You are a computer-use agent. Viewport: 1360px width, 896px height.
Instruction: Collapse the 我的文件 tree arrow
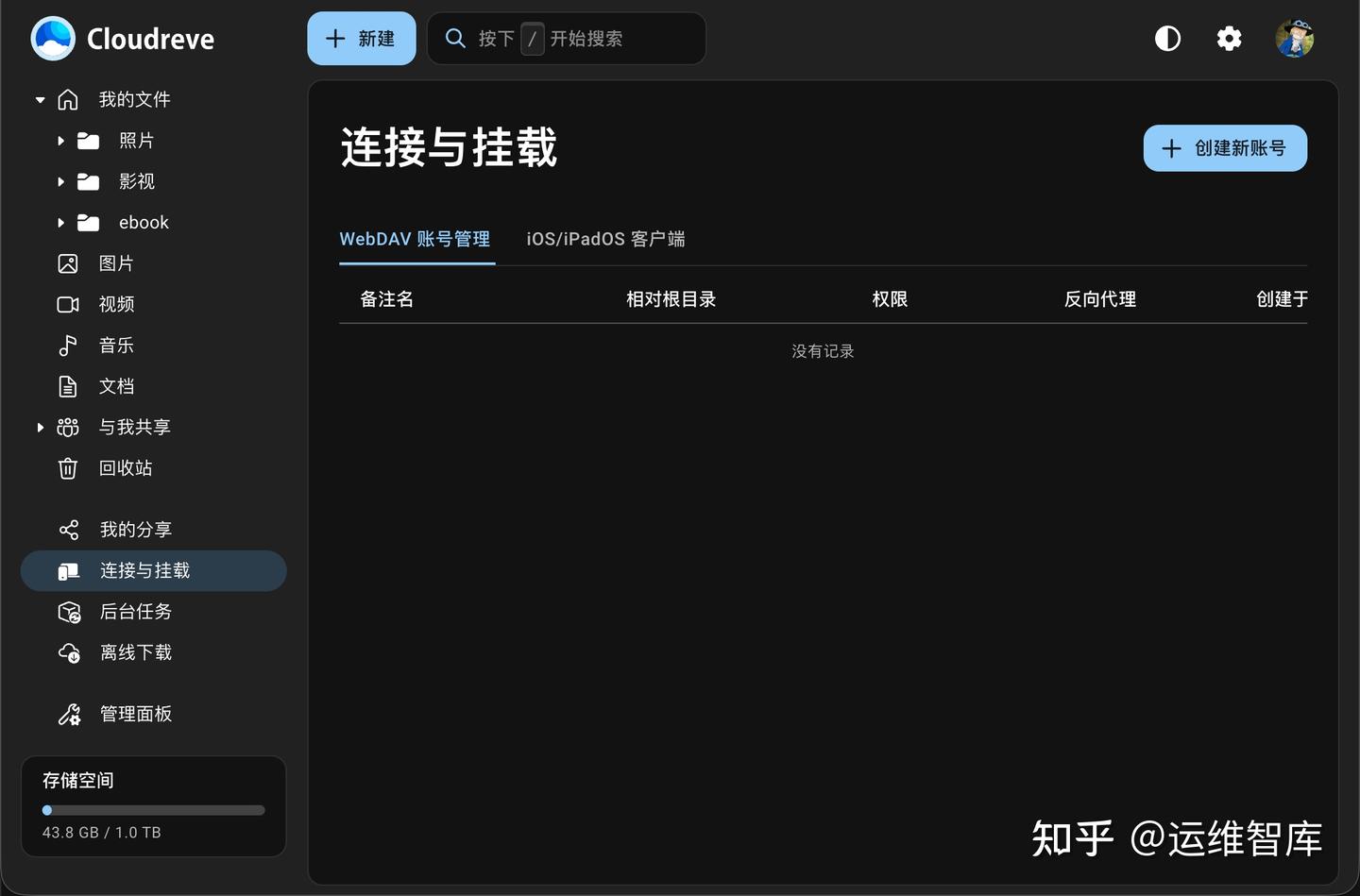pyautogui.click(x=40, y=99)
